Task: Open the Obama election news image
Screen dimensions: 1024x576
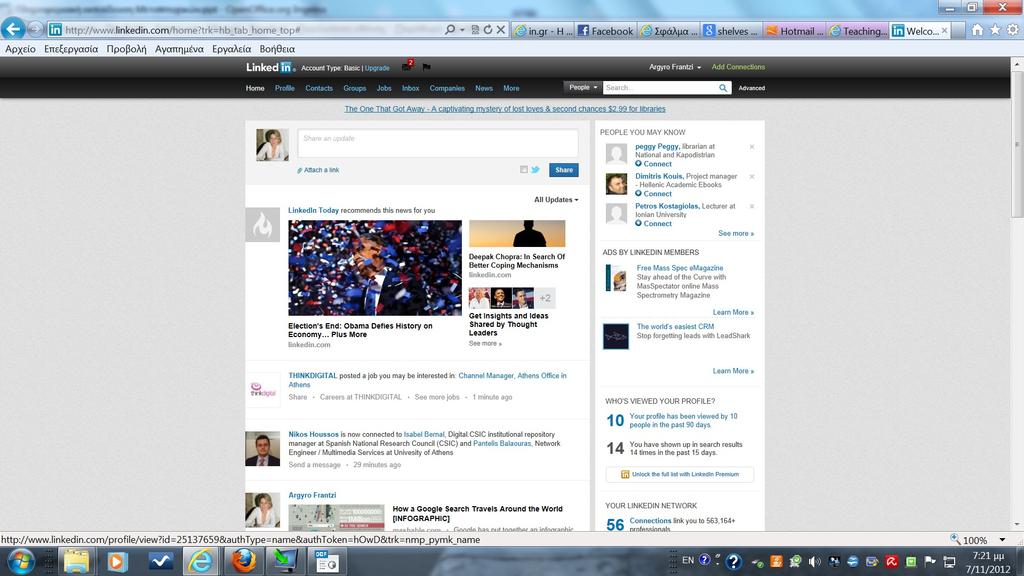Action: click(375, 268)
